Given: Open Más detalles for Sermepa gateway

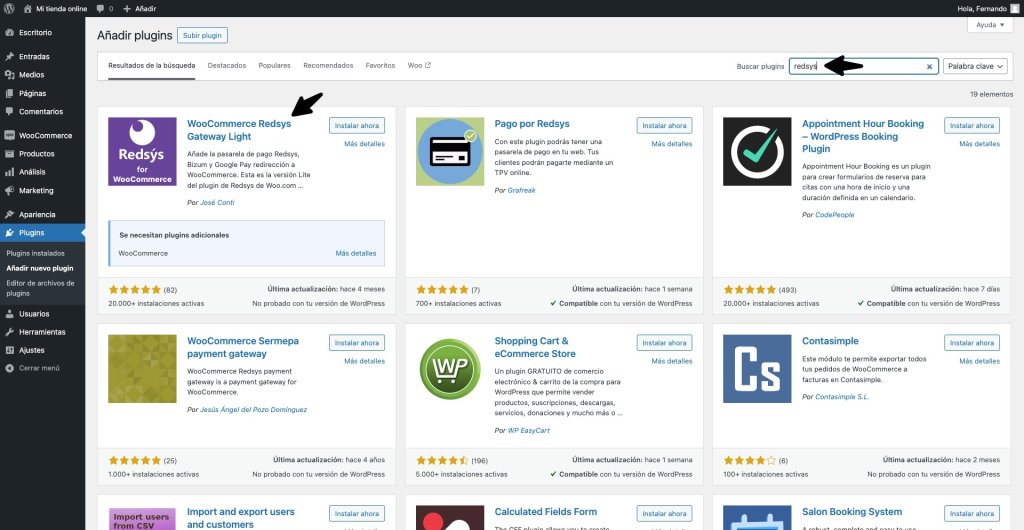Looking at the screenshot, I should coord(364,361).
